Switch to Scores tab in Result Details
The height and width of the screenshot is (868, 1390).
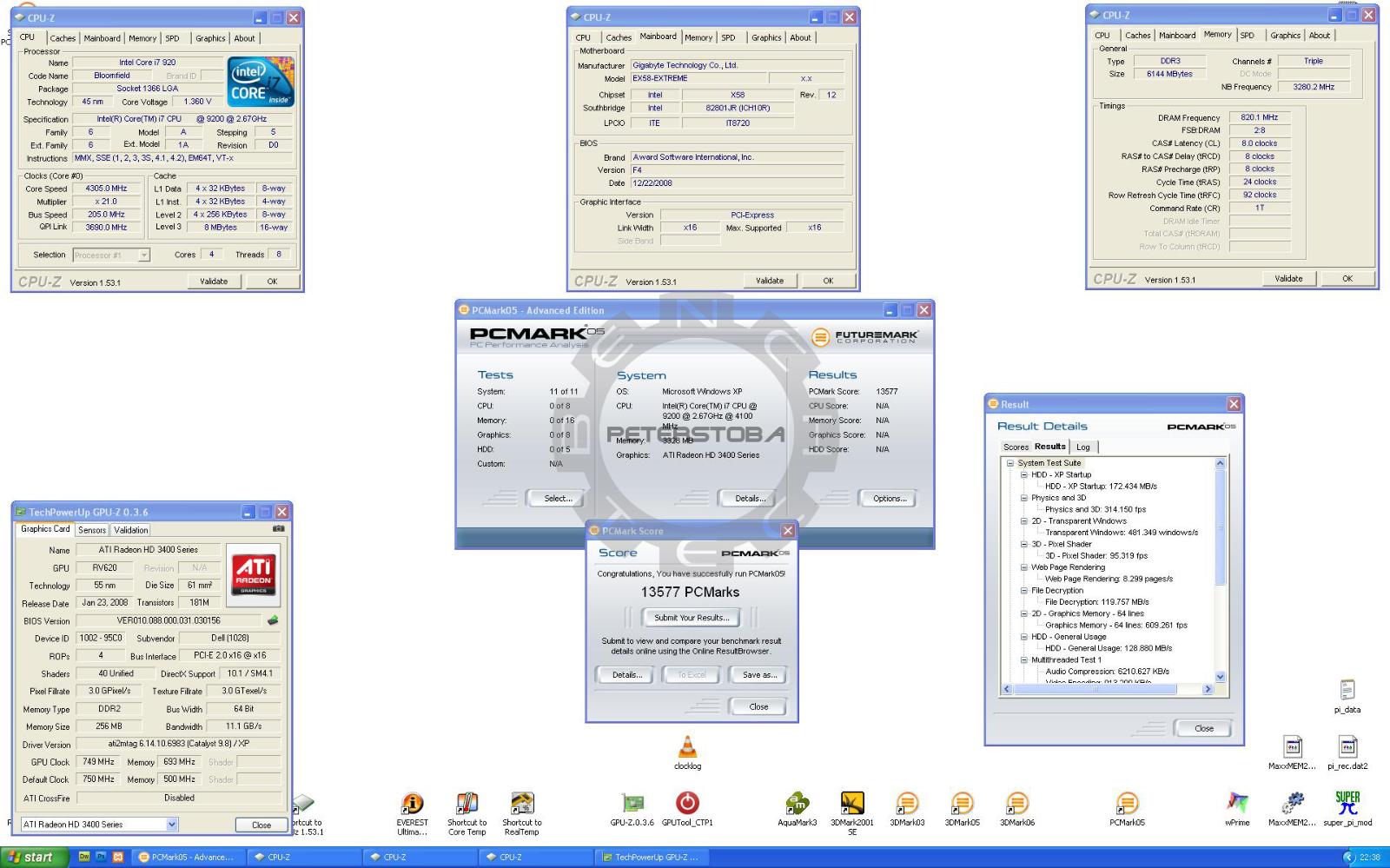1016,447
